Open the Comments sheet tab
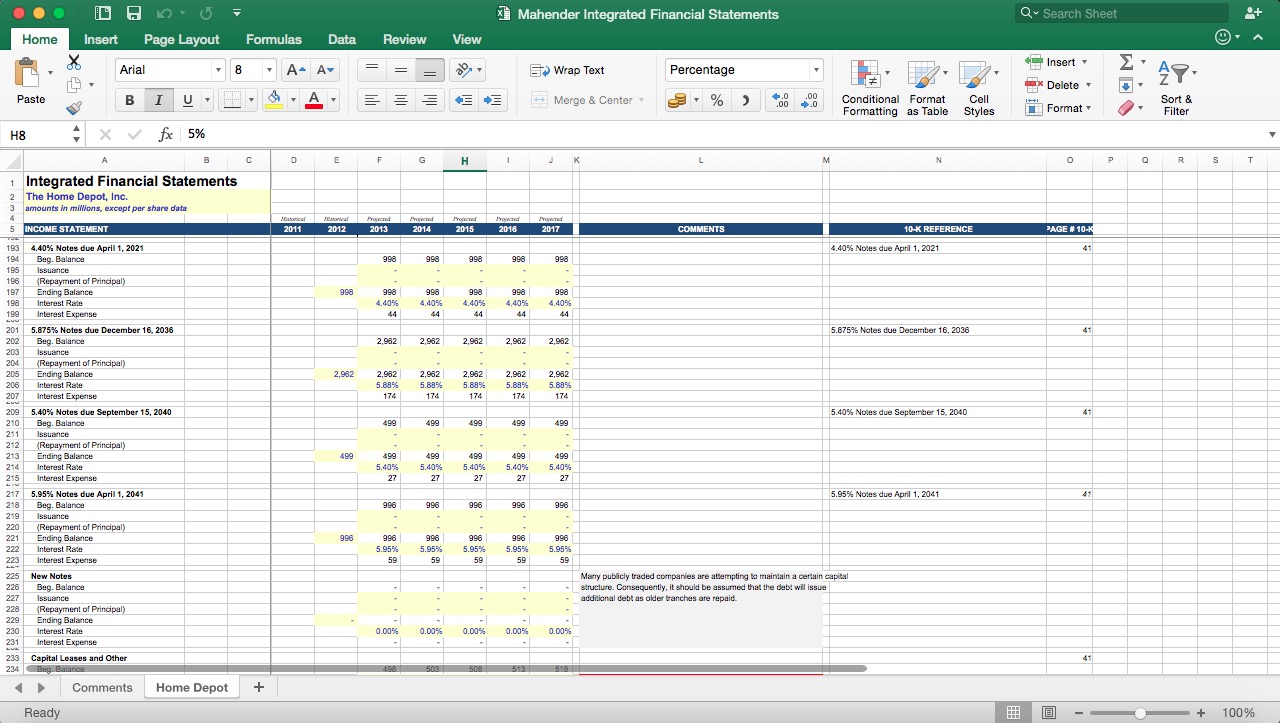This screenshot has height=723, width=1280. point(101,687)
